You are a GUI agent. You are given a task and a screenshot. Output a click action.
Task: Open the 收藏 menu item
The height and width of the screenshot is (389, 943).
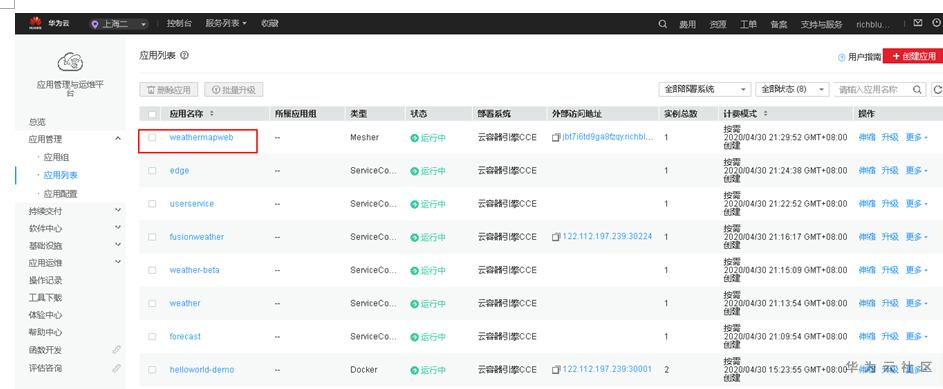click(x=269, y=23)
